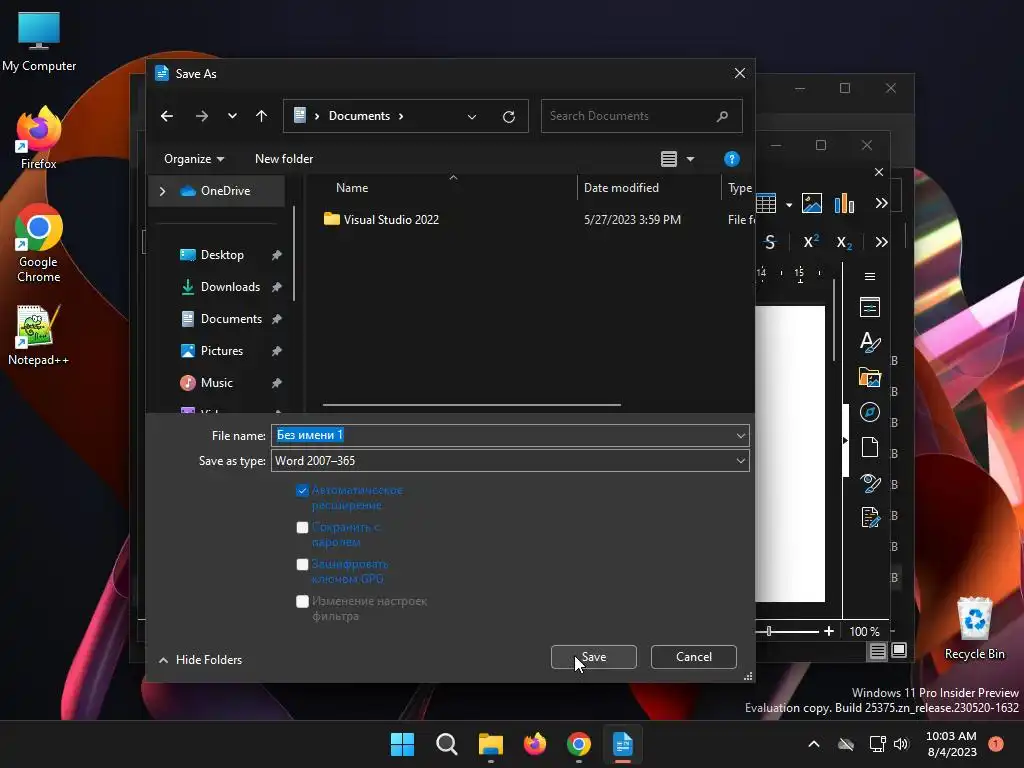Open Properties deck in Writer sidebar
This screenshot has width=1024, height=768.
[x=870, y=307]
